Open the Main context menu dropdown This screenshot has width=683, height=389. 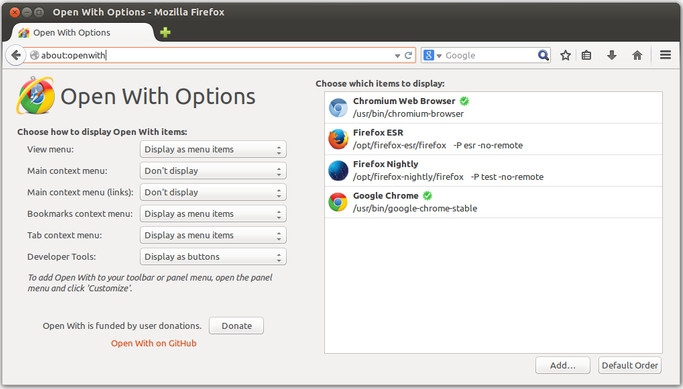pyautogui.click(x=213, y=171)
